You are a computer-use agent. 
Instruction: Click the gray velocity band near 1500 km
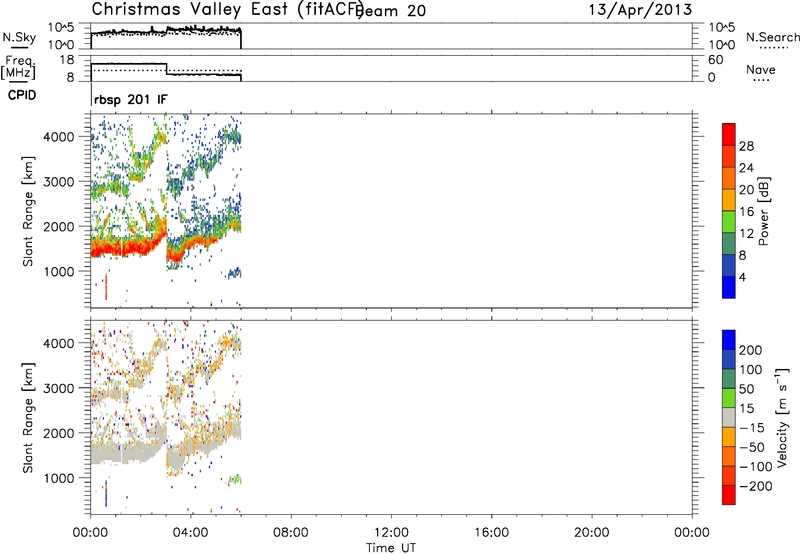(128, 453)
